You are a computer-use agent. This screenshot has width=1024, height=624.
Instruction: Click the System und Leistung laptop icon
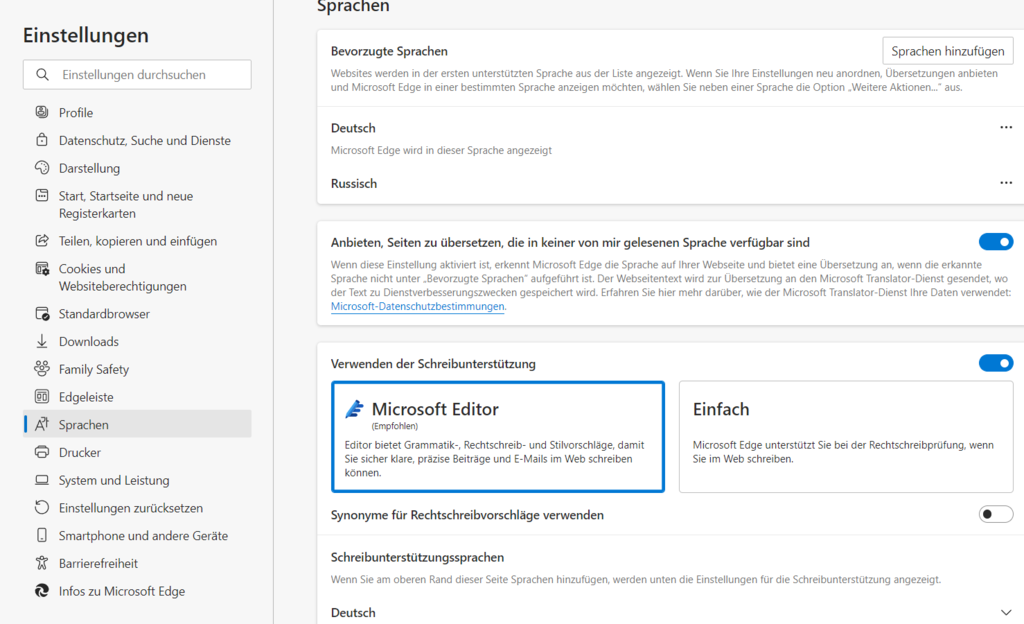[42, 480]
